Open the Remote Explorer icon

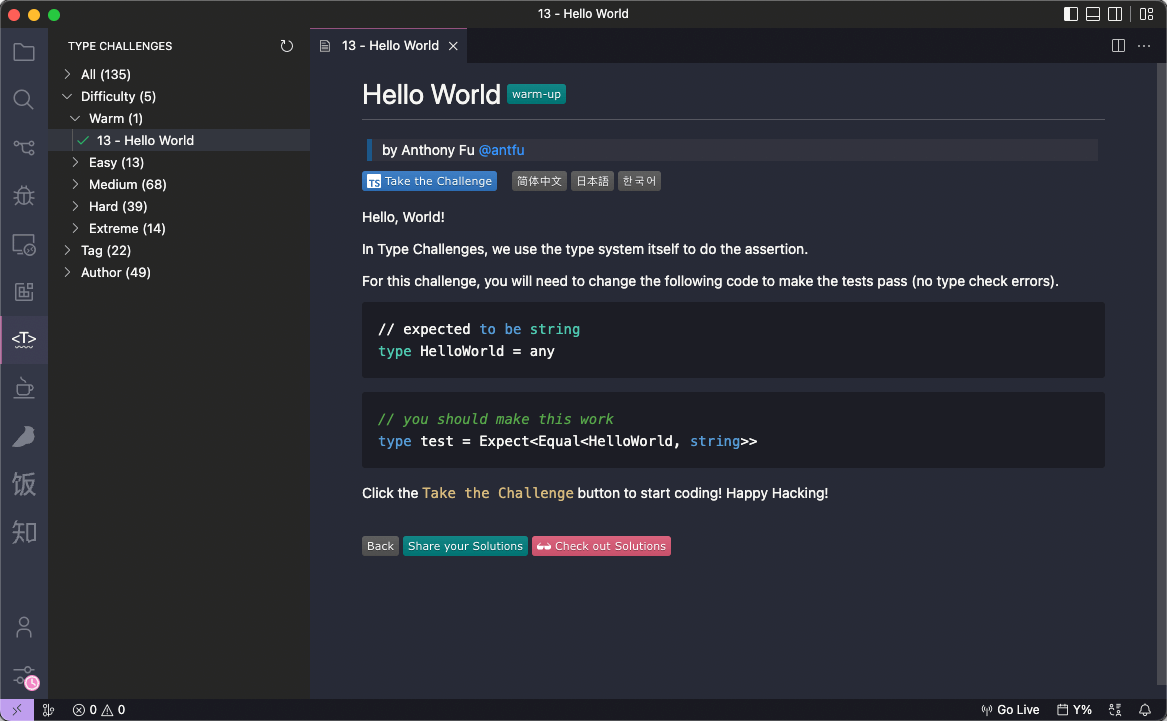click(23, 243)
